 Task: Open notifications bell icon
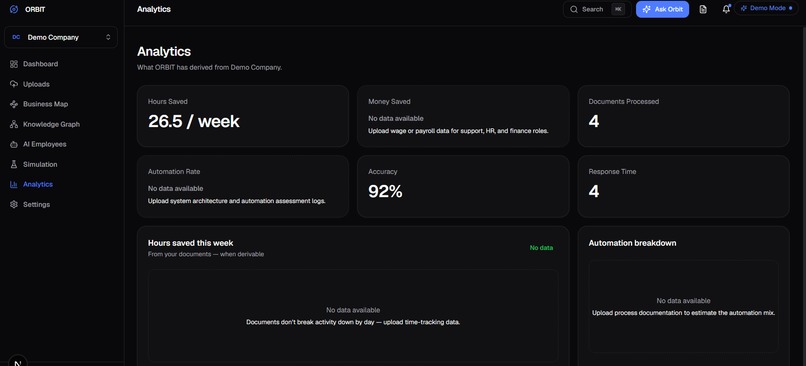(x=726, y=9)
